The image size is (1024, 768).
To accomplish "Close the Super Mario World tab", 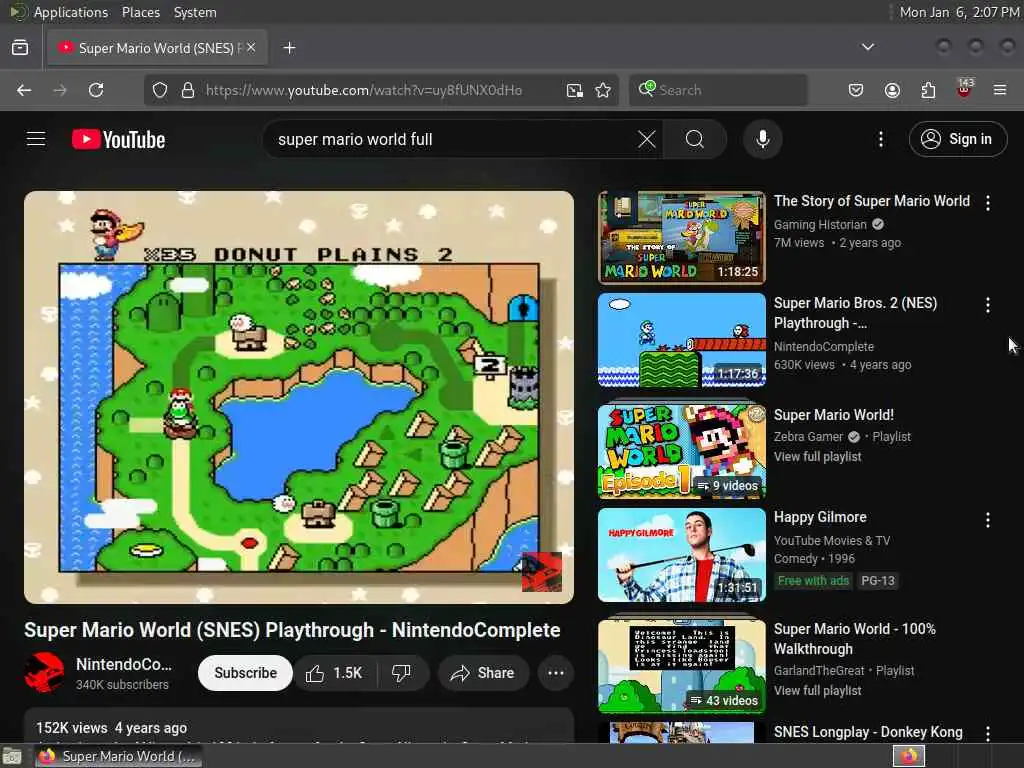I will [x=251, y=48].
